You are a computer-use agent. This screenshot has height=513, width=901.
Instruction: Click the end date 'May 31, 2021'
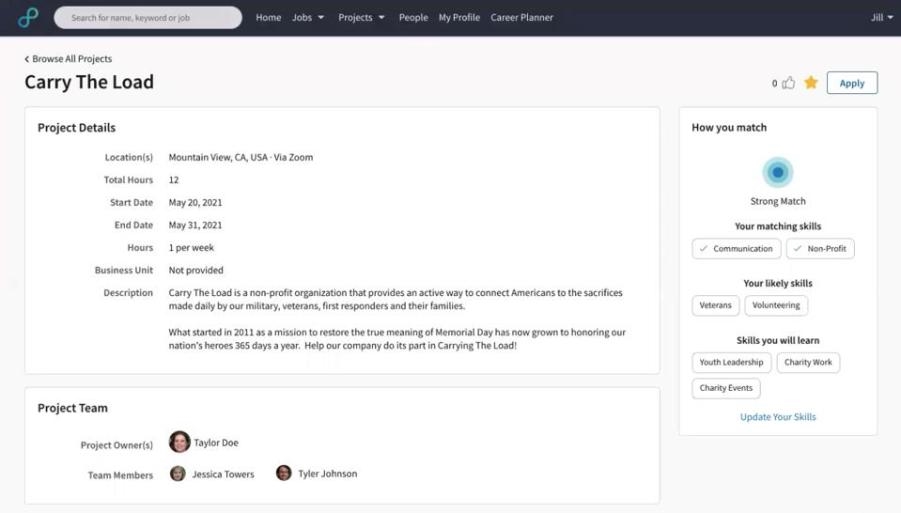tap(195, 225)
